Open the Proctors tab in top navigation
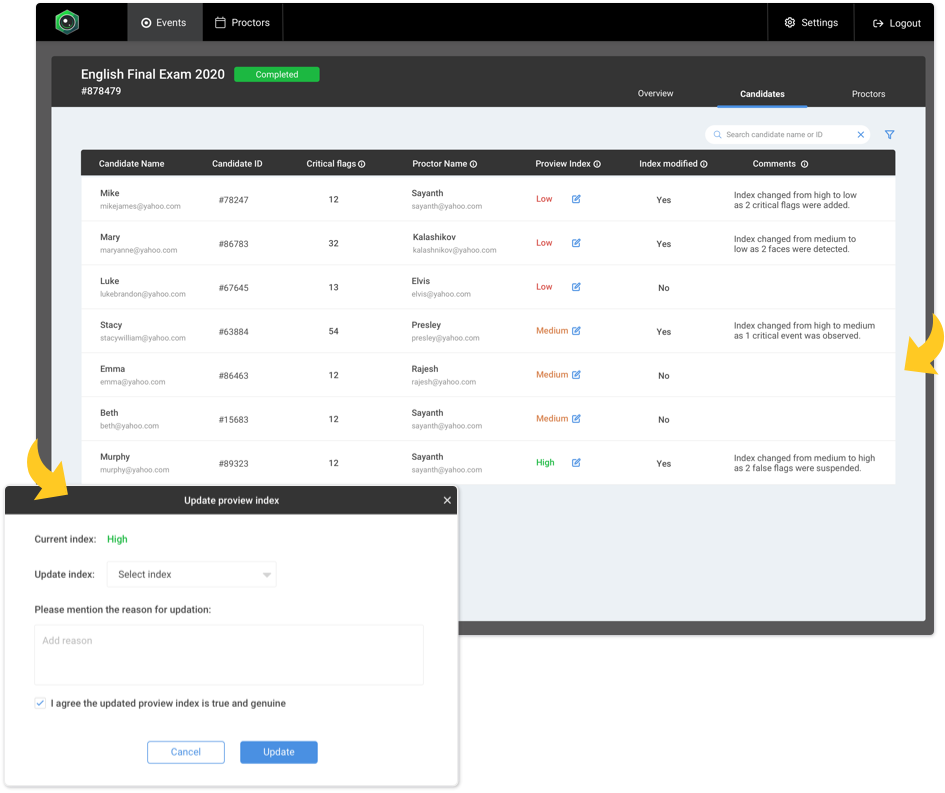The image size is (945, 793). [x=242, y=21]
